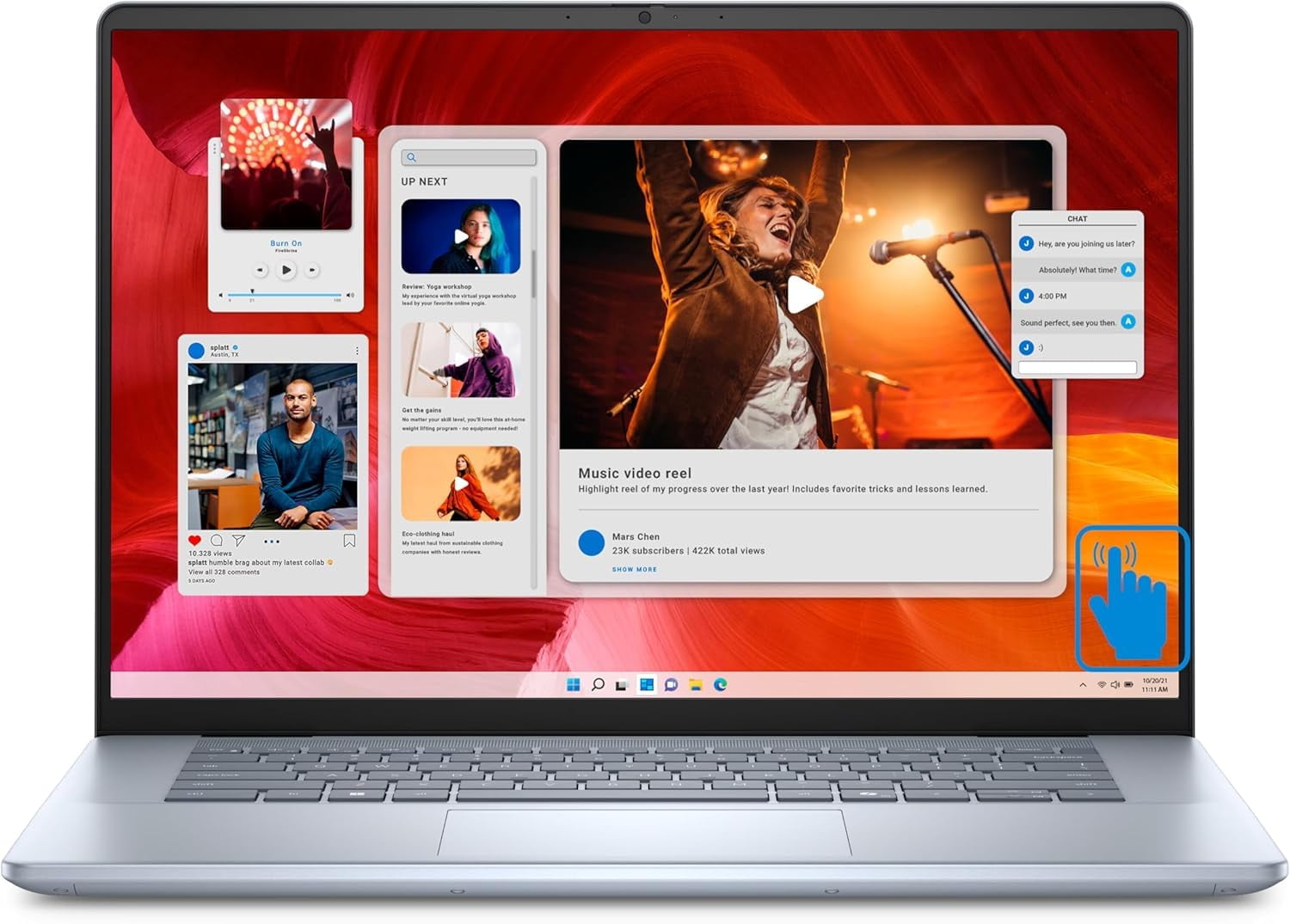
Task: Open View all 328 comments
Action: 224,571
